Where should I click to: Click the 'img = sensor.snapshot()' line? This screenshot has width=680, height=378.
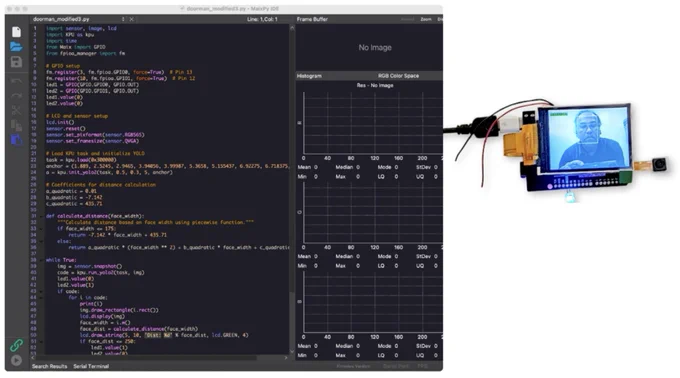coord(89,266)
